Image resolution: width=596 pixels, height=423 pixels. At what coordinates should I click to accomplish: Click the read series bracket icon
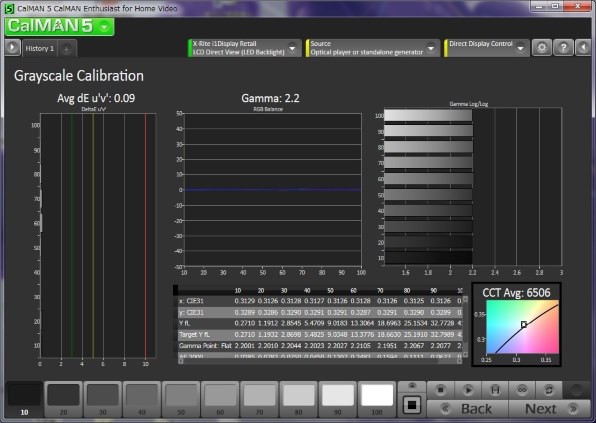pos(495,390)
